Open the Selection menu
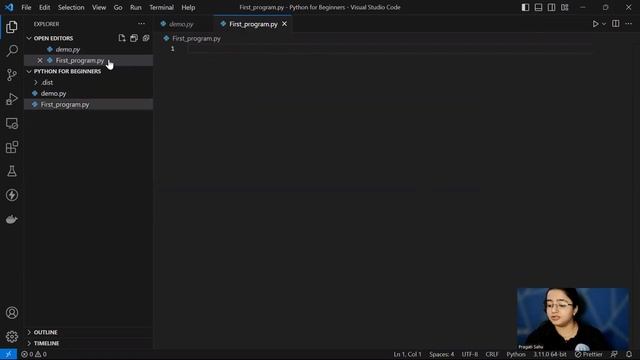The image size is (640, 360). click(71, 7)
